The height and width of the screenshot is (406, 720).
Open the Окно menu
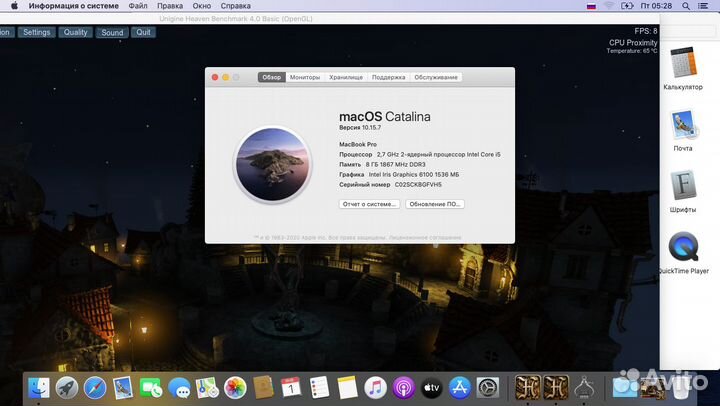tap(202, 6)
